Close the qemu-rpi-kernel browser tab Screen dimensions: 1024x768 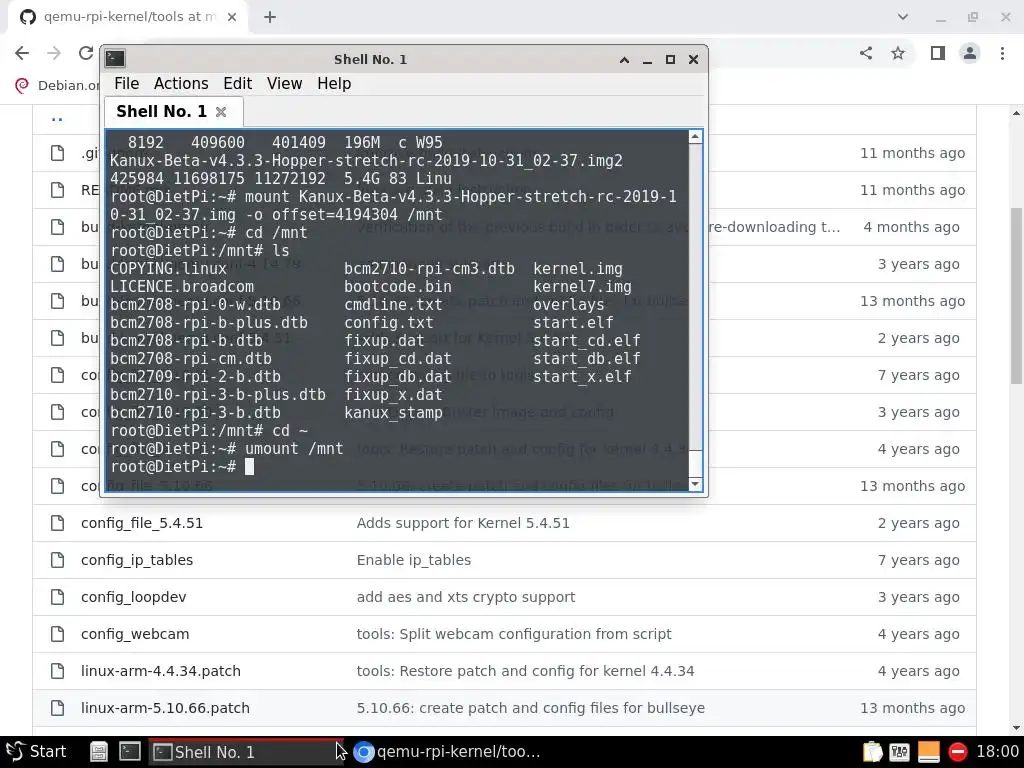coord(232,17)
